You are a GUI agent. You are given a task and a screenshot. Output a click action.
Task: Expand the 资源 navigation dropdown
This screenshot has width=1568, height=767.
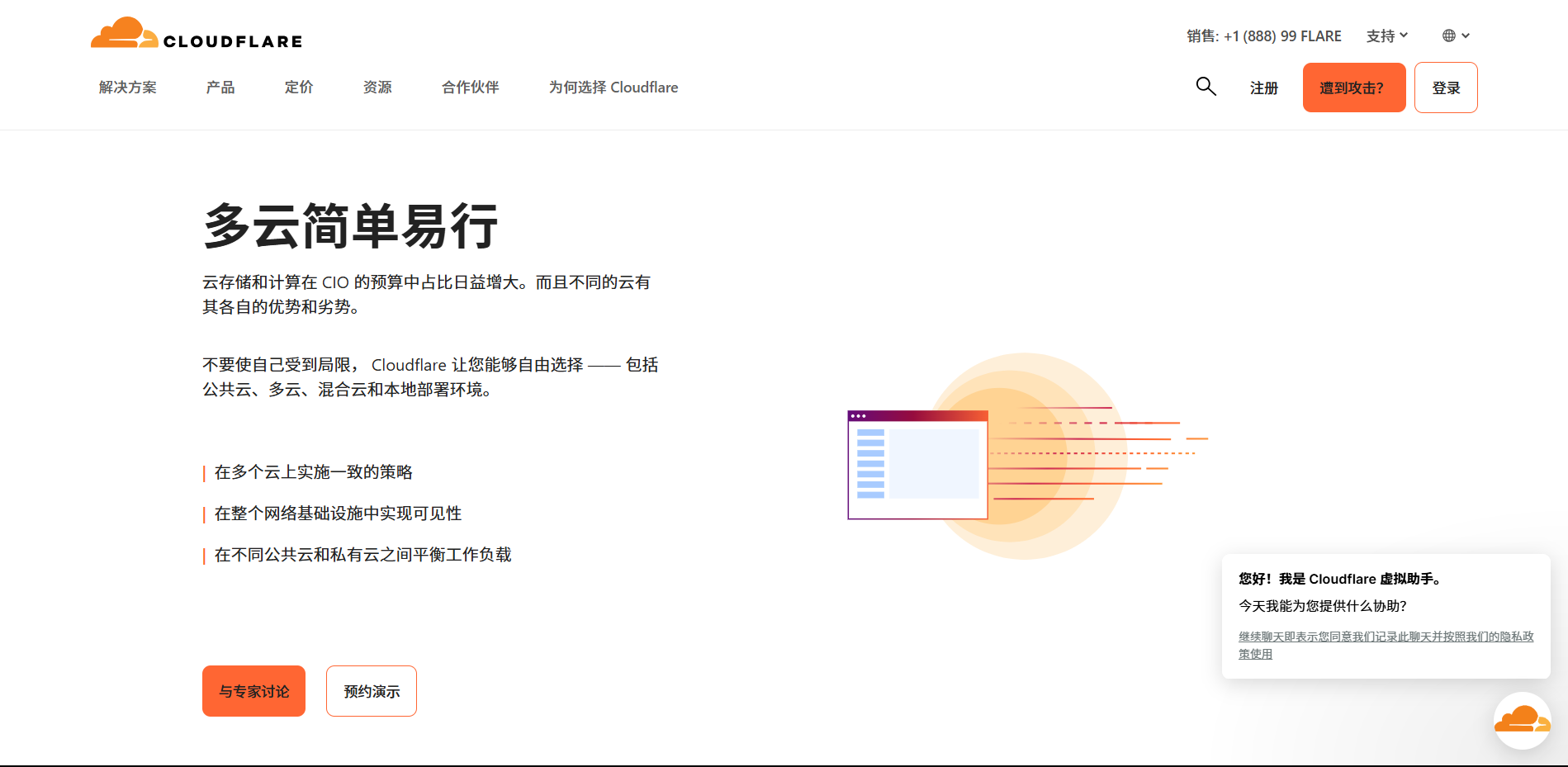[x=377, y=87]
